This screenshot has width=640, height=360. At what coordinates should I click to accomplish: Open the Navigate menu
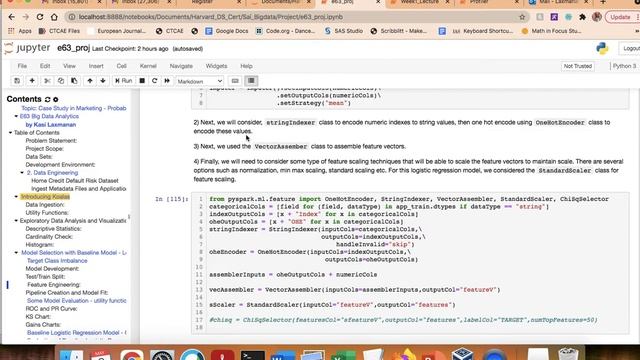pos(181,66)
